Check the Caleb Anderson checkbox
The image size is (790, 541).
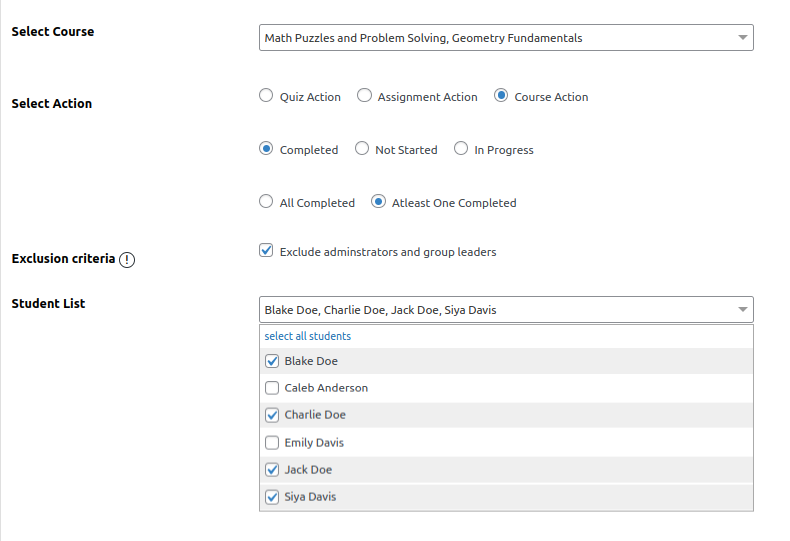pos(272,388)
